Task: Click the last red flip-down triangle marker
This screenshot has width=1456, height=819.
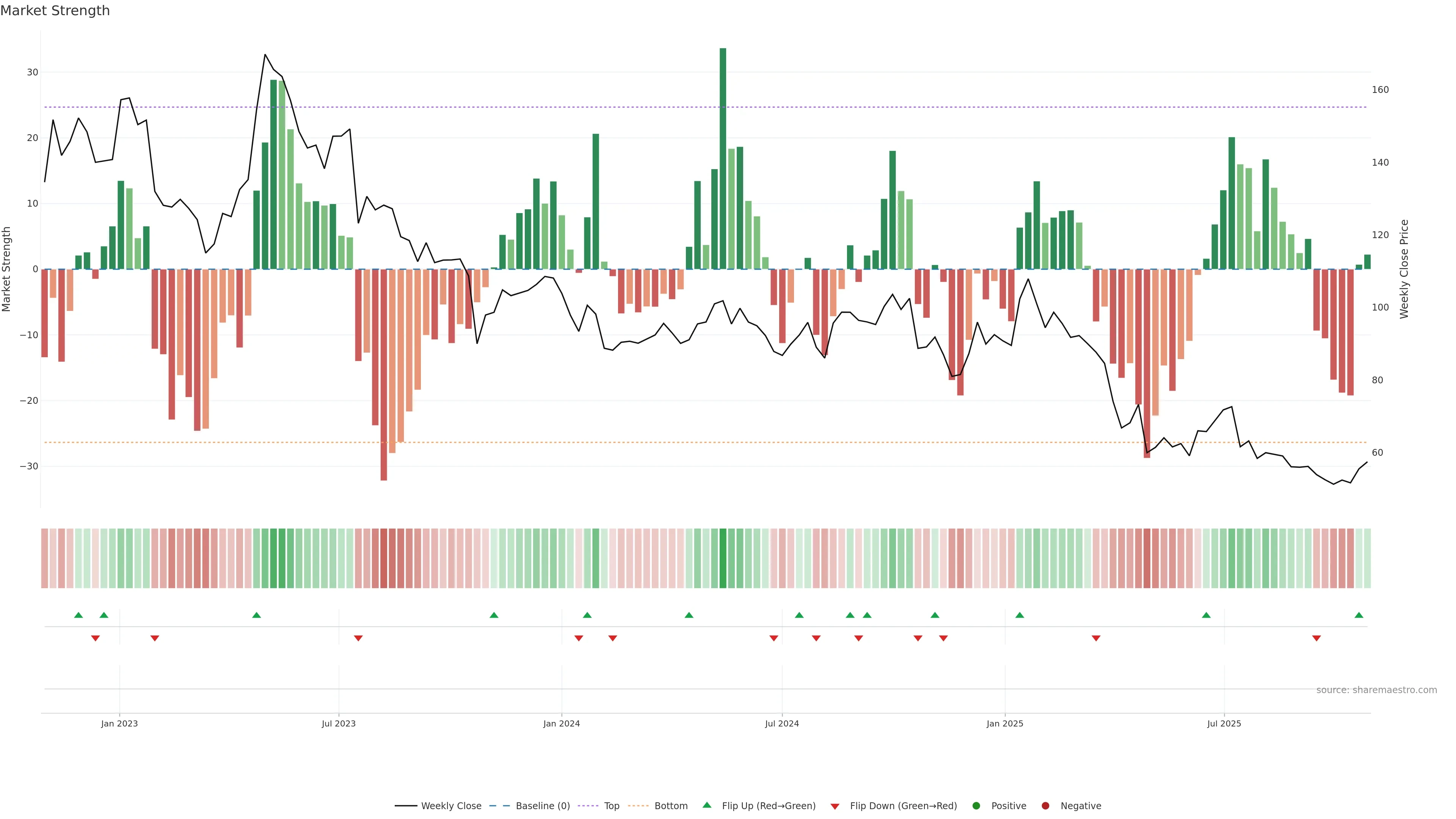Action: pos(1316,638)
